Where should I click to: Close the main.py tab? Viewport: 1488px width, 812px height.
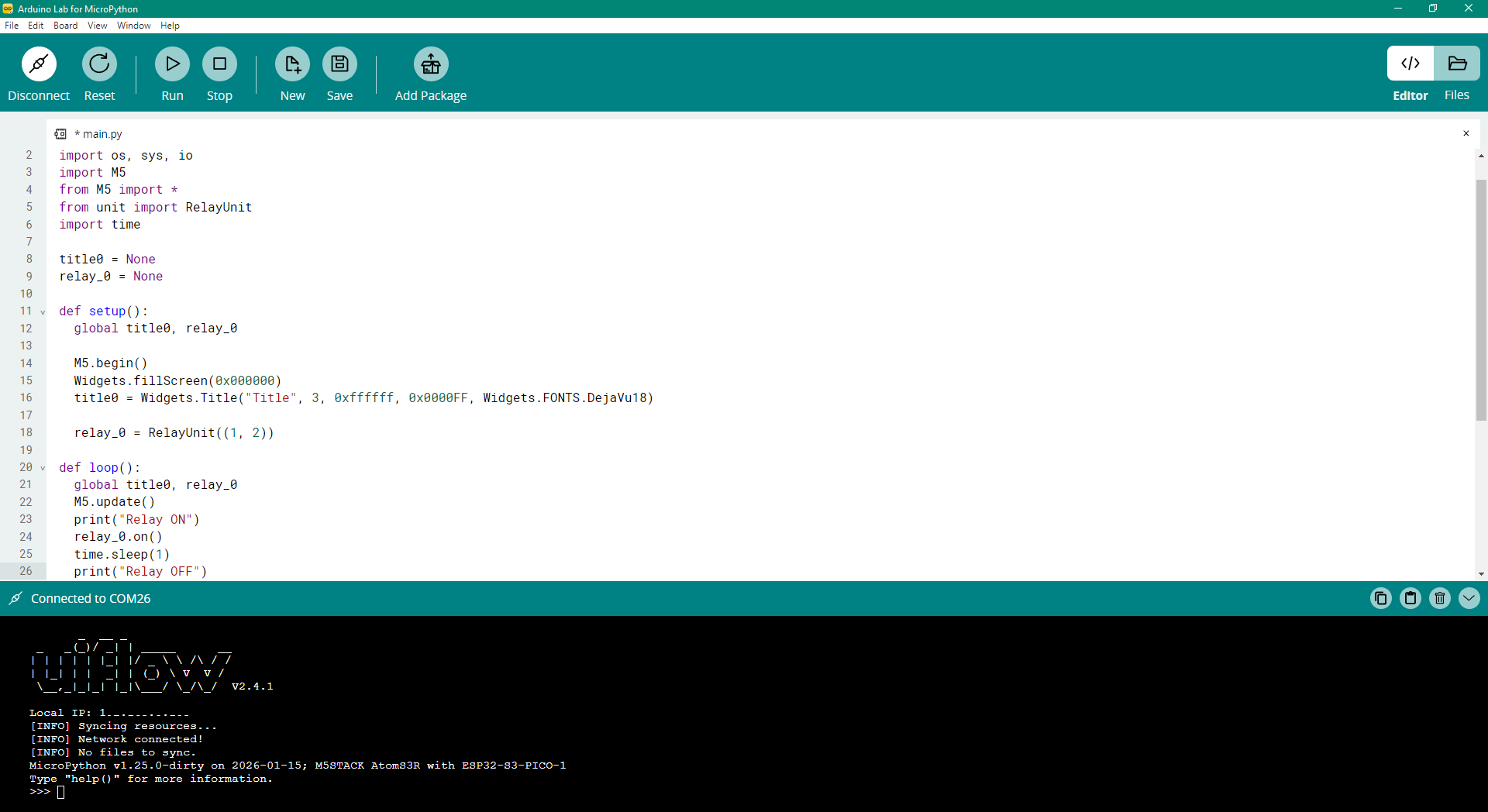point(1466,133)
